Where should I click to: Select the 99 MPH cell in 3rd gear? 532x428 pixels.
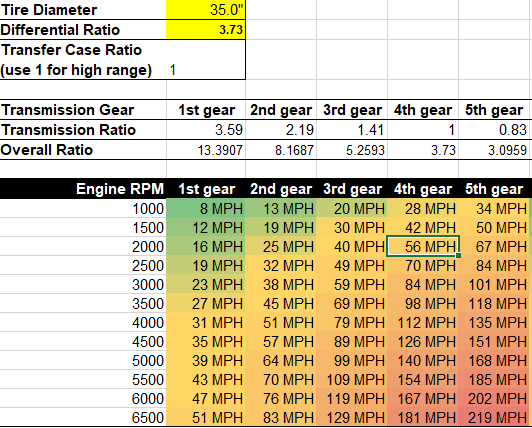[352, 360]
